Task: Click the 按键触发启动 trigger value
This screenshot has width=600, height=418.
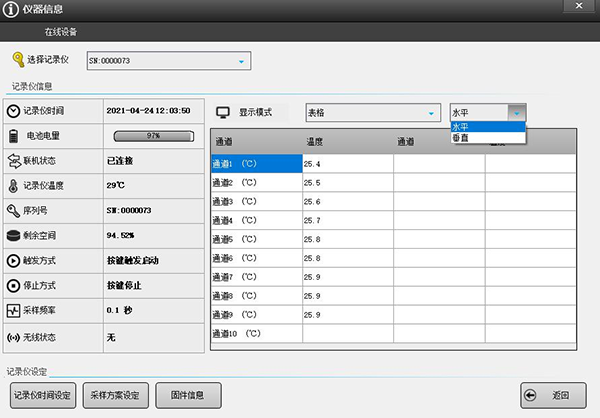Action: (x=132, y=261)
